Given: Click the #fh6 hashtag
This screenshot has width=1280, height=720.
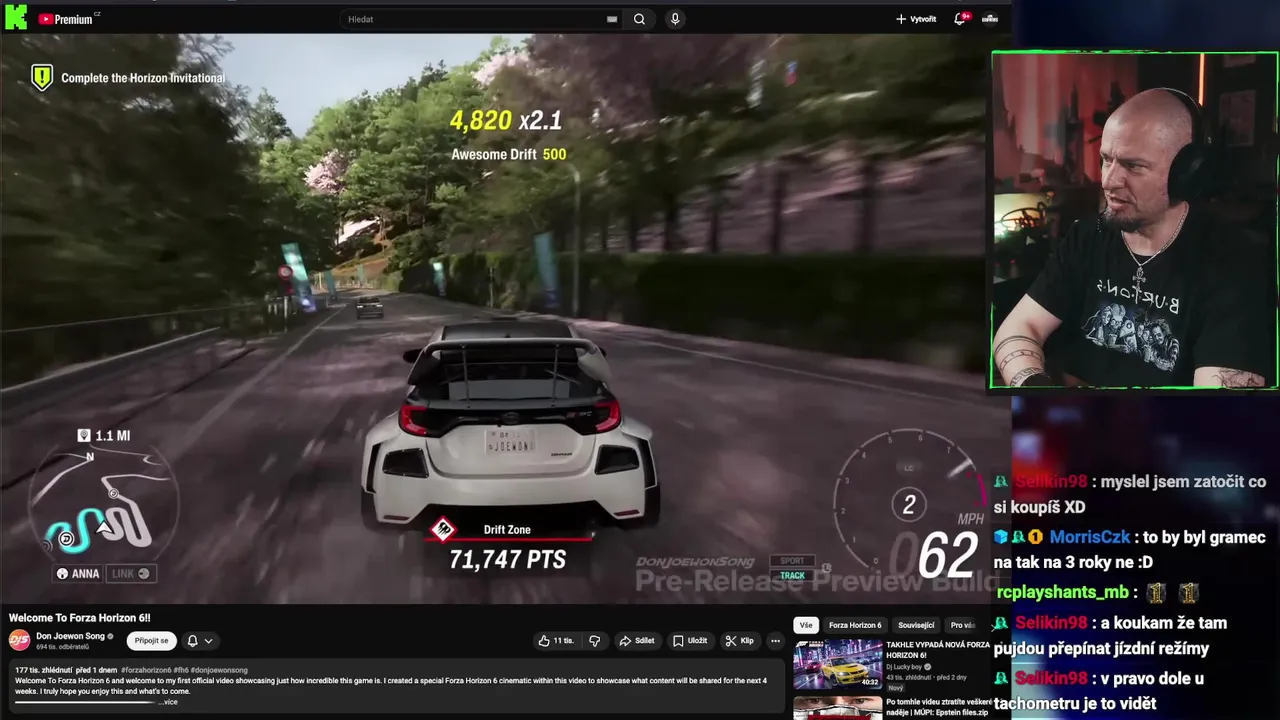Looking at the screenshot, I should coord(181,670).
